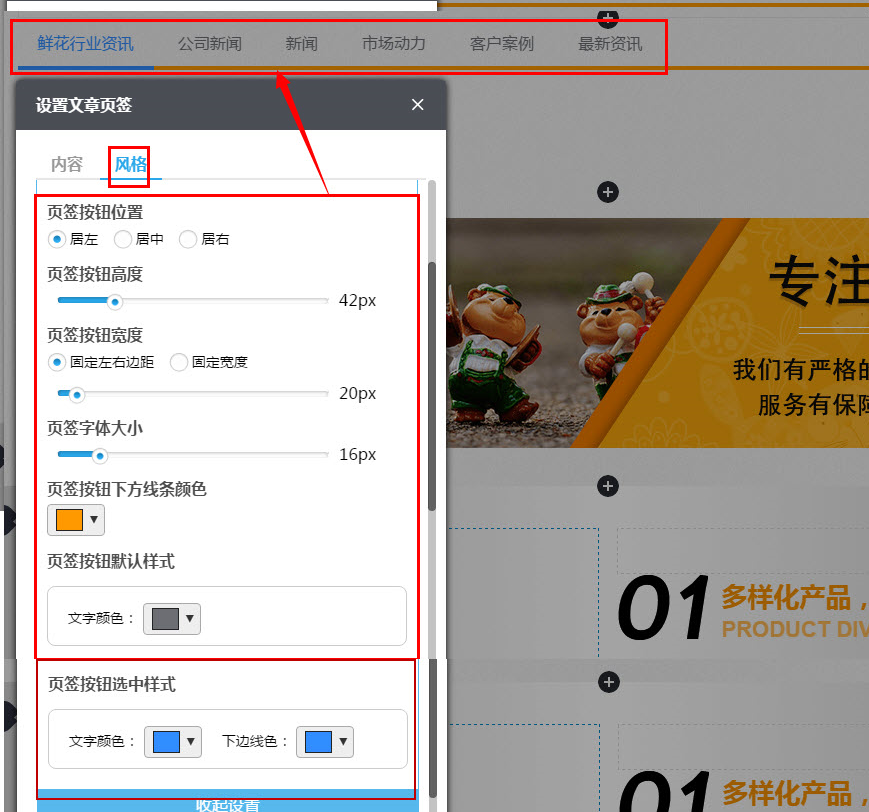The width and height of the screenshot is (869, 812).
Task: Click the plus icon above the navigation tab bar
Action: pyautogui.click(x=608, y=18)
